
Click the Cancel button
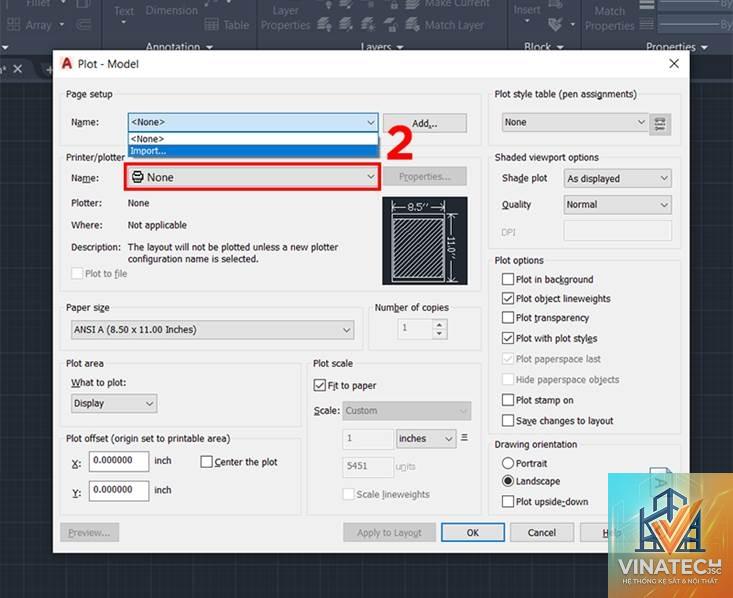pyautogui.click(x=542, y=533)
